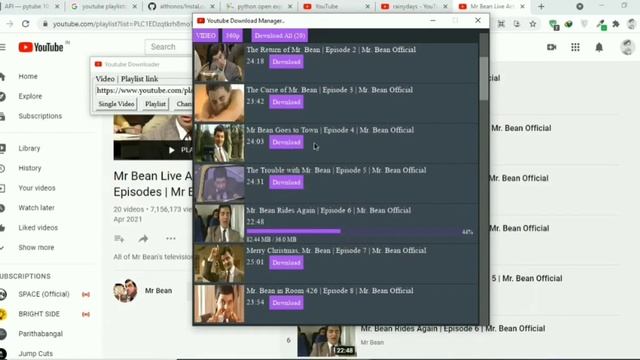Viewport: 640px width, 360px height.
Task: Open Watch later in YouTube sidebar
Action: 36,208
